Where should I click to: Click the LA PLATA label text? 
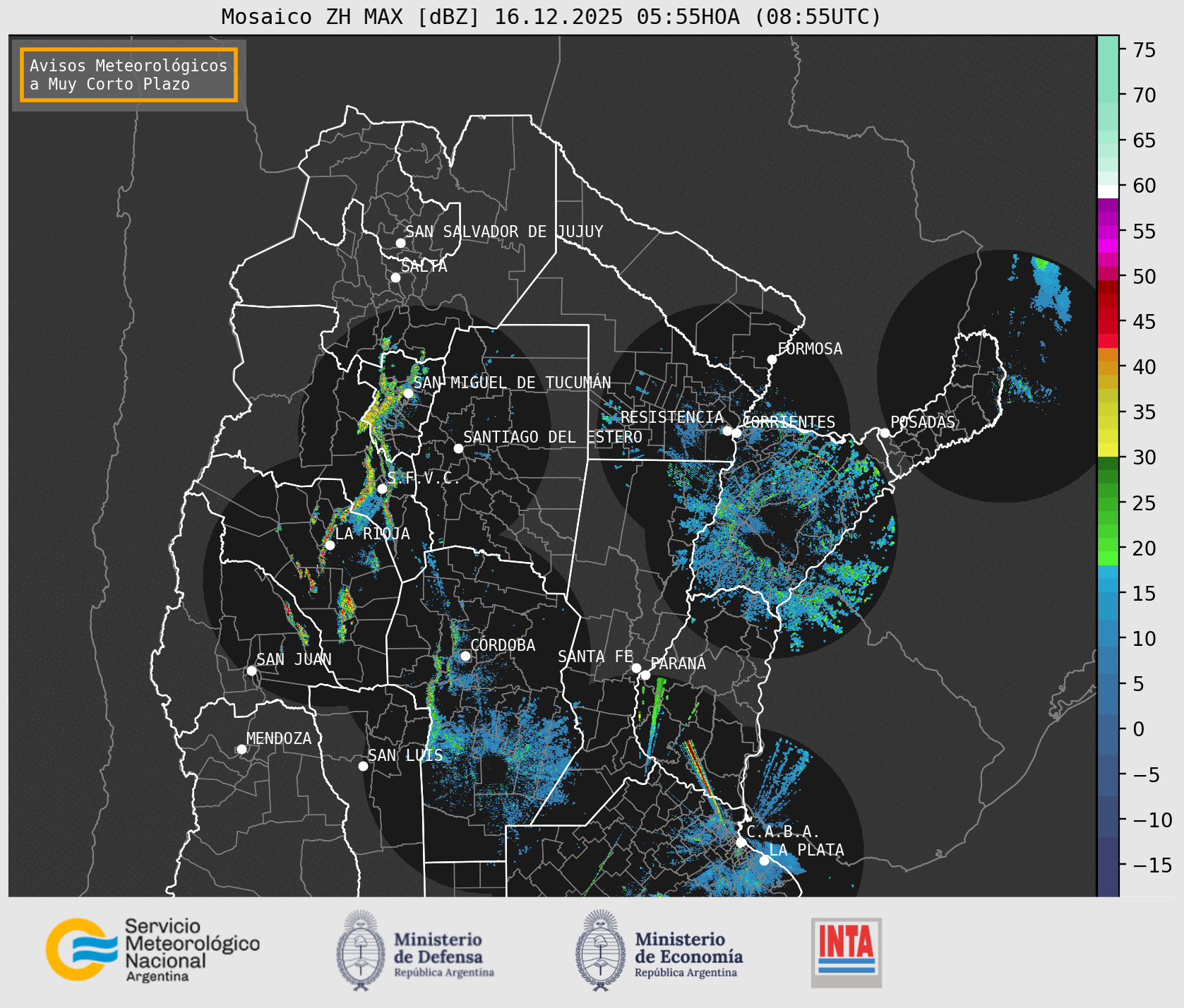(x=806, y=850)
